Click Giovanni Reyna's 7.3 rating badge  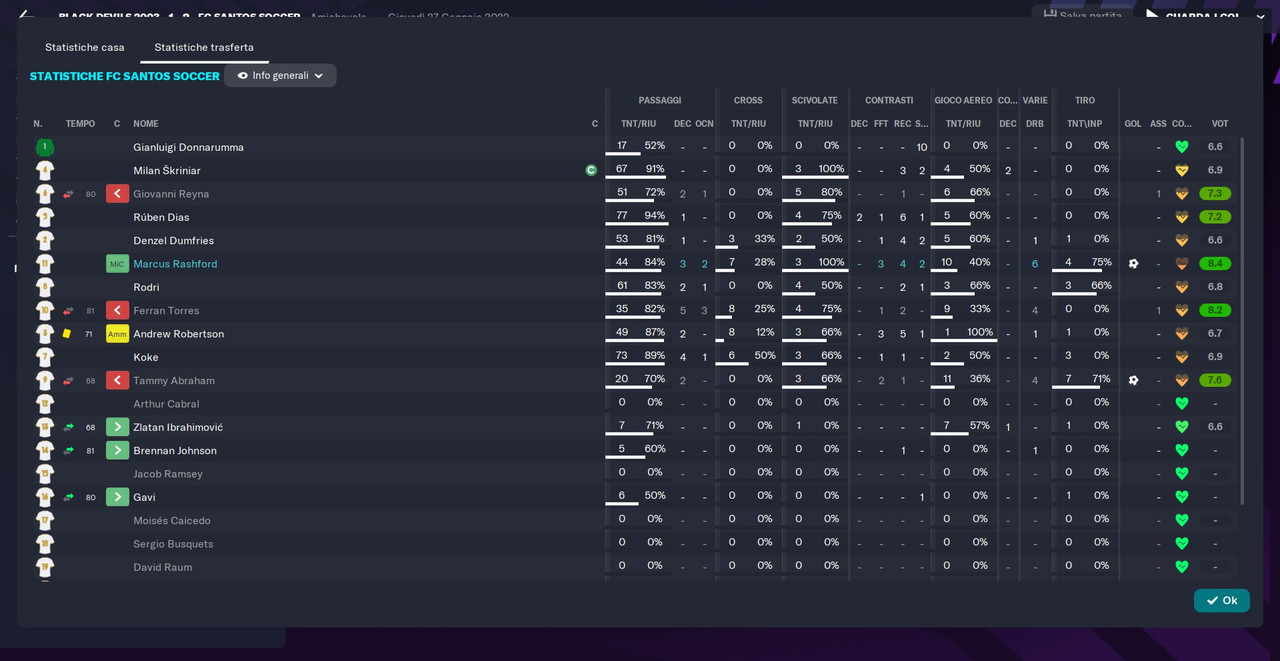1215,194
